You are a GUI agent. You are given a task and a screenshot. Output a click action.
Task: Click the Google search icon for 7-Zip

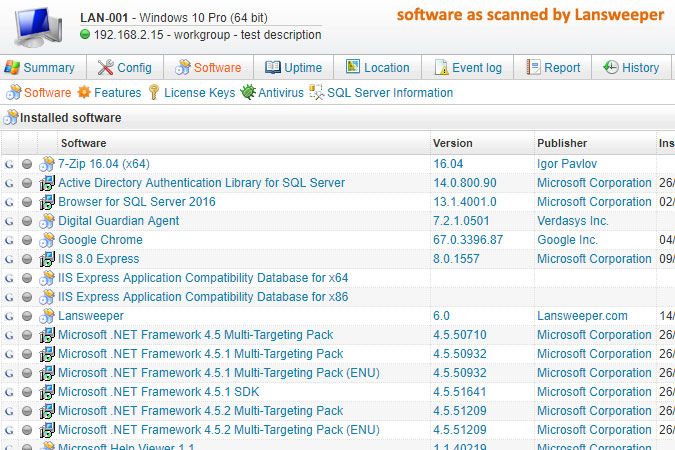pos(9,164)
